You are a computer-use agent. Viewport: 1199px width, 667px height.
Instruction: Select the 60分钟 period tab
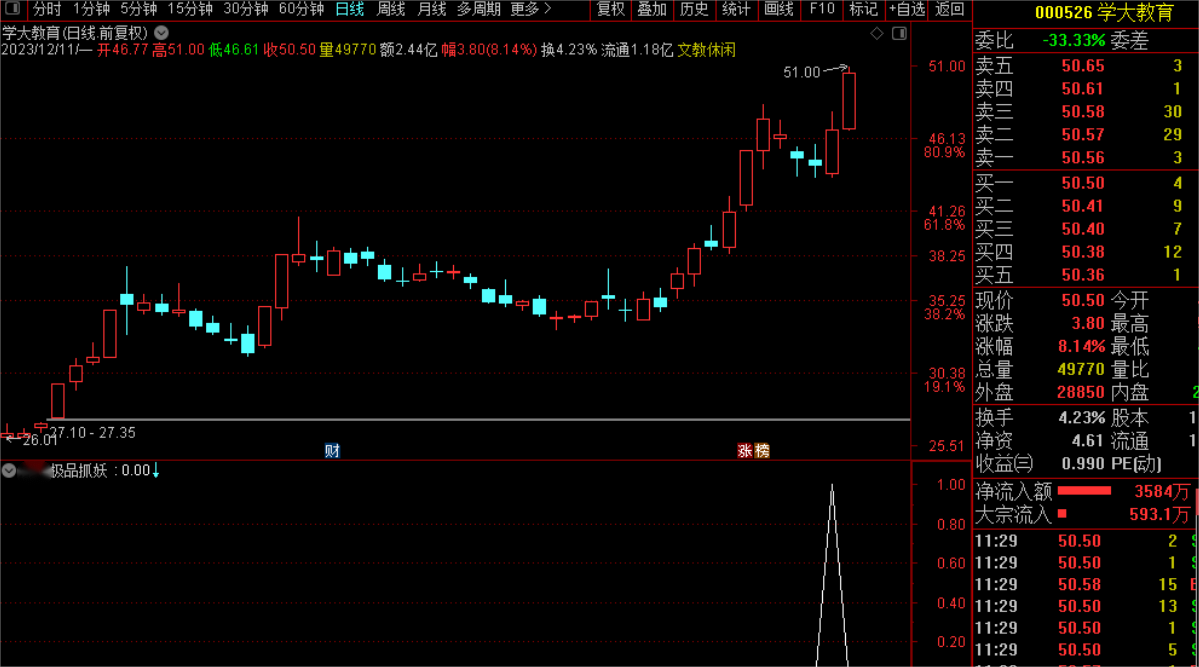click(301, 9)
